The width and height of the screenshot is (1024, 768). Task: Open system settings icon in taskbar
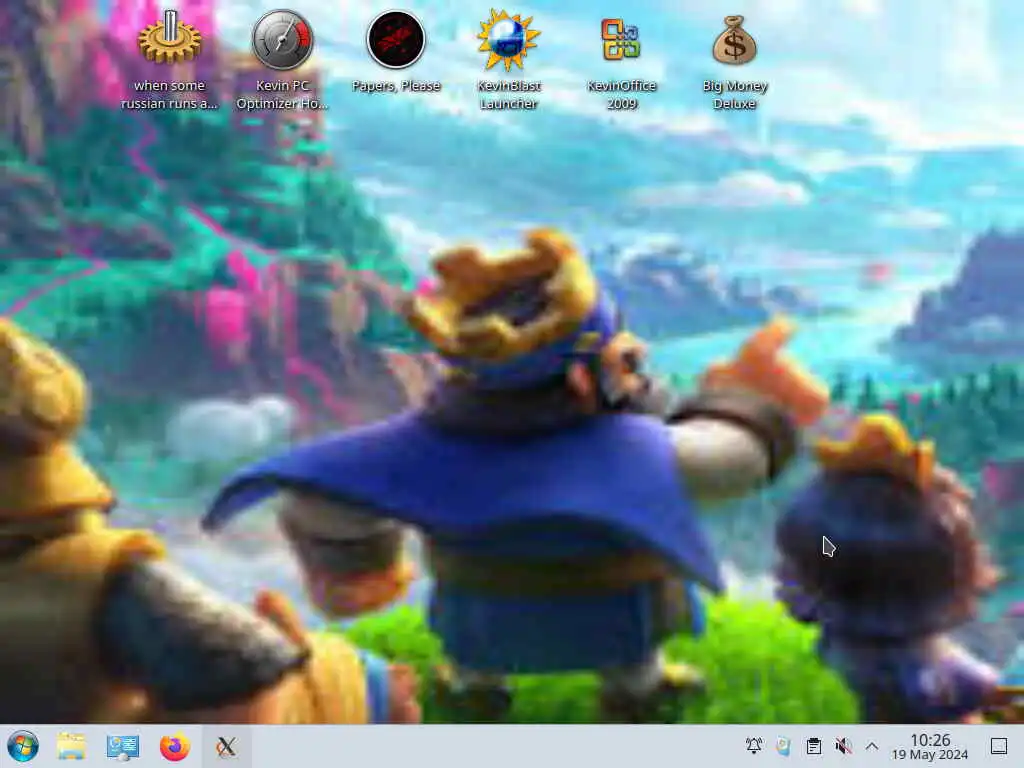pyautogui.click(x=123, y=746)
